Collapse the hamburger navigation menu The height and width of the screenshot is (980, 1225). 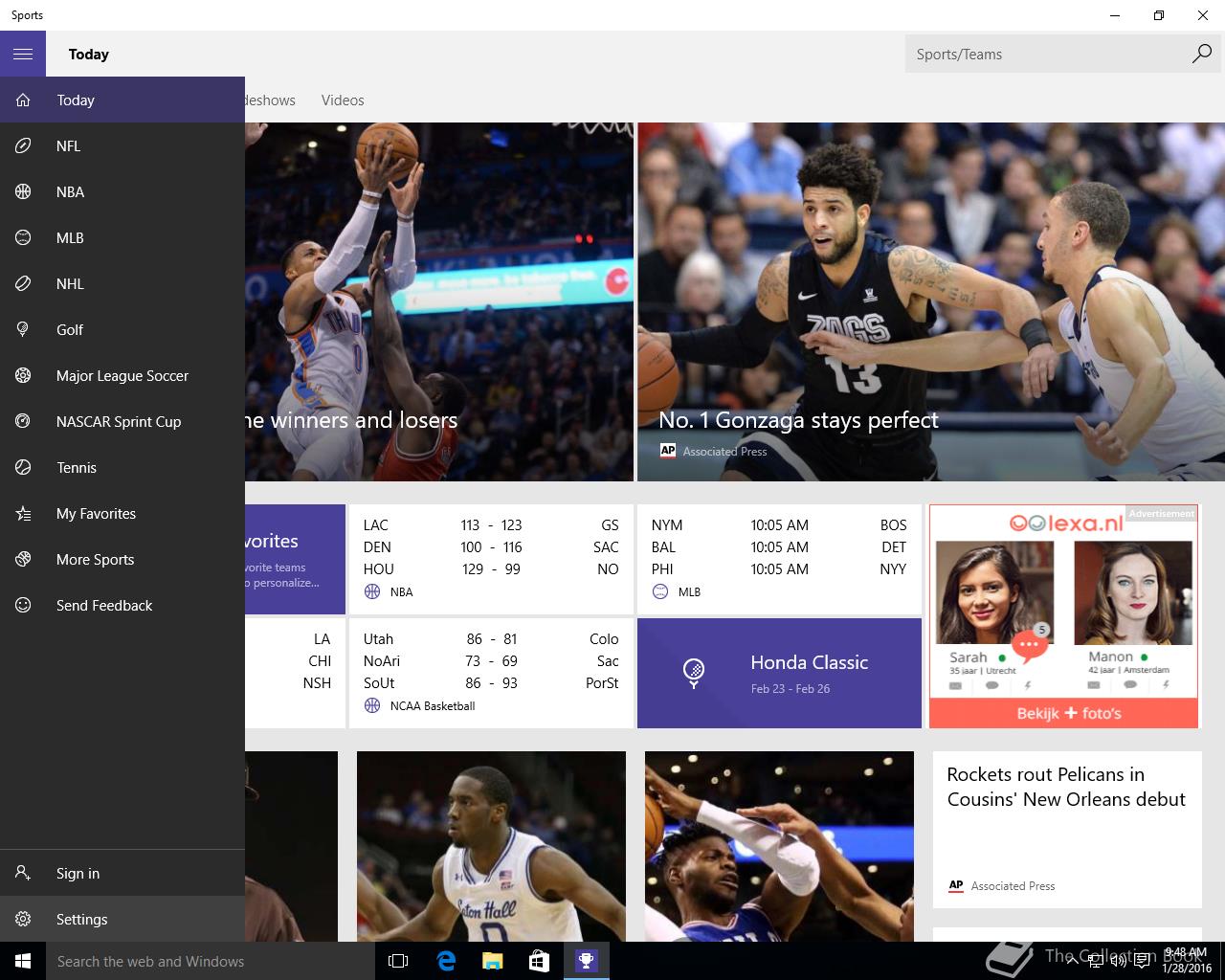point(23,54)
